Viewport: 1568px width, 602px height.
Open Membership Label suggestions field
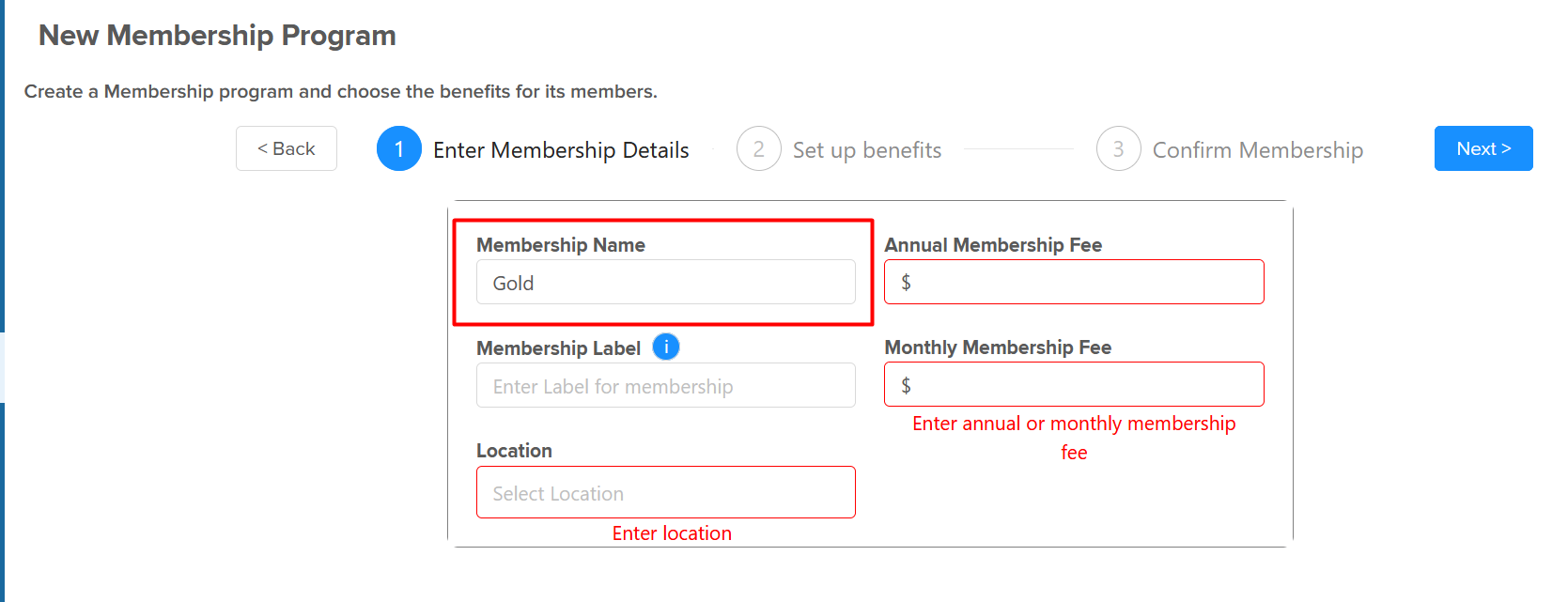click(665, 385)
